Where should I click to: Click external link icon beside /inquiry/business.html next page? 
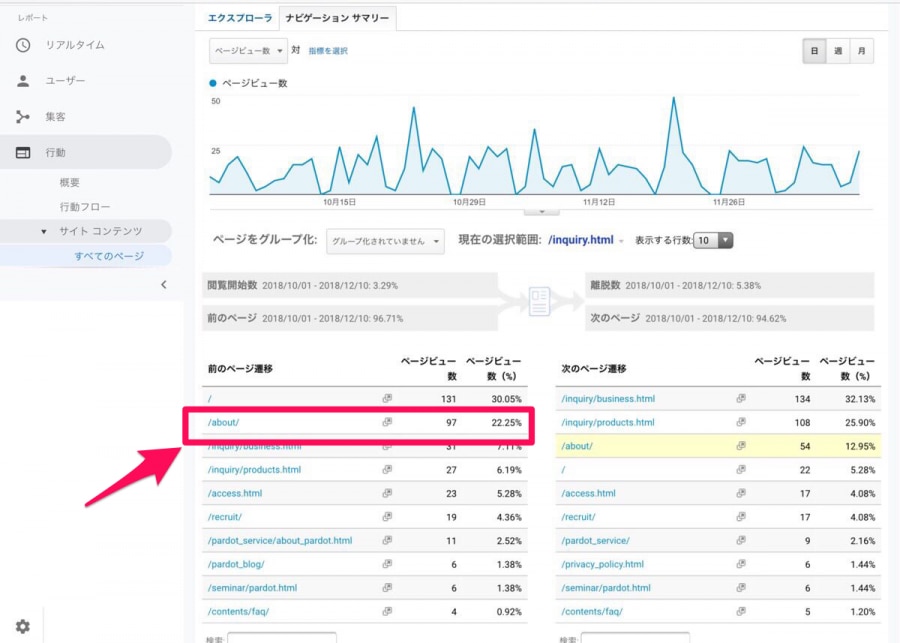pyautogui.click(x=741, y=398)
